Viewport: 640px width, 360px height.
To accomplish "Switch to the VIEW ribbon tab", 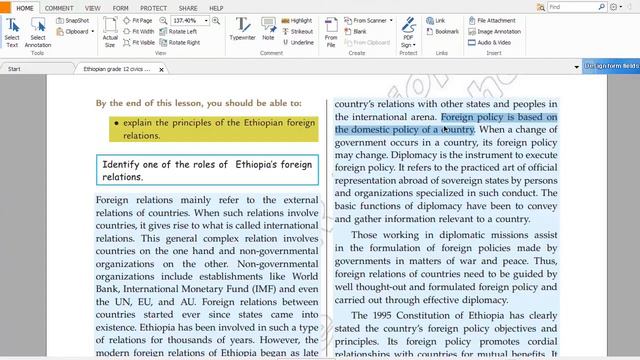I will (93, 8).
